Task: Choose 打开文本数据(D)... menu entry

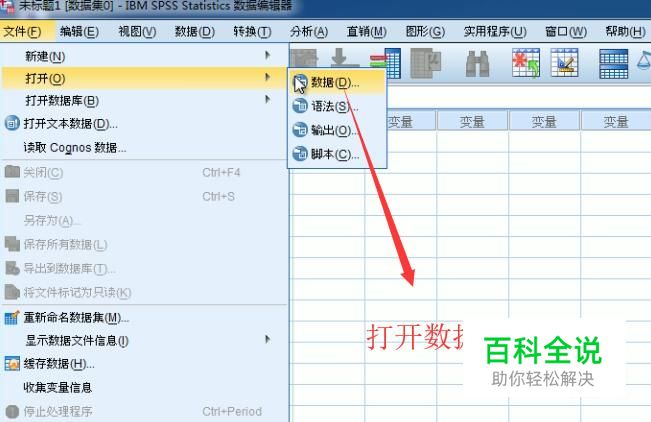Action: click(x=143, y=123)
